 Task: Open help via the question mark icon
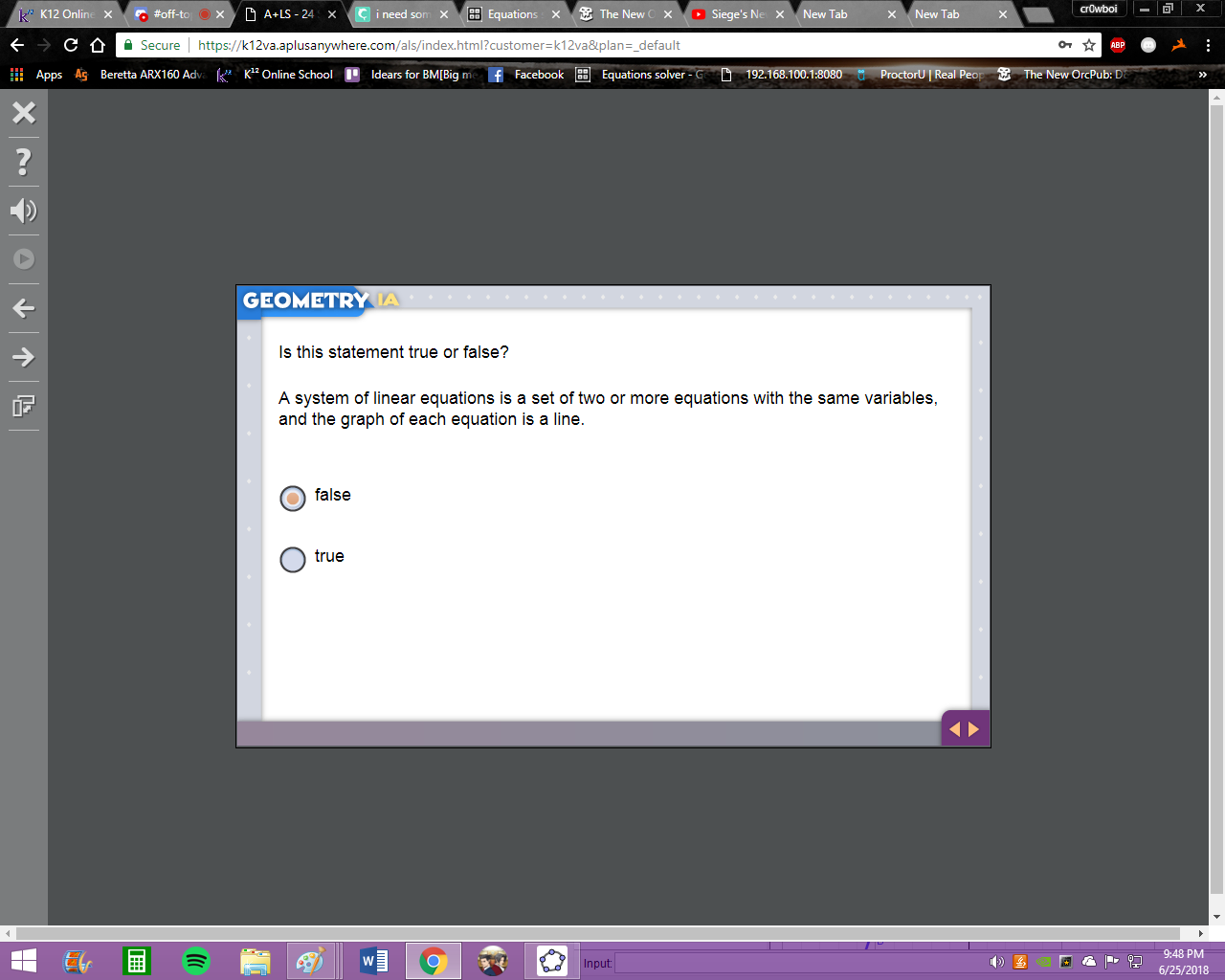24,162
